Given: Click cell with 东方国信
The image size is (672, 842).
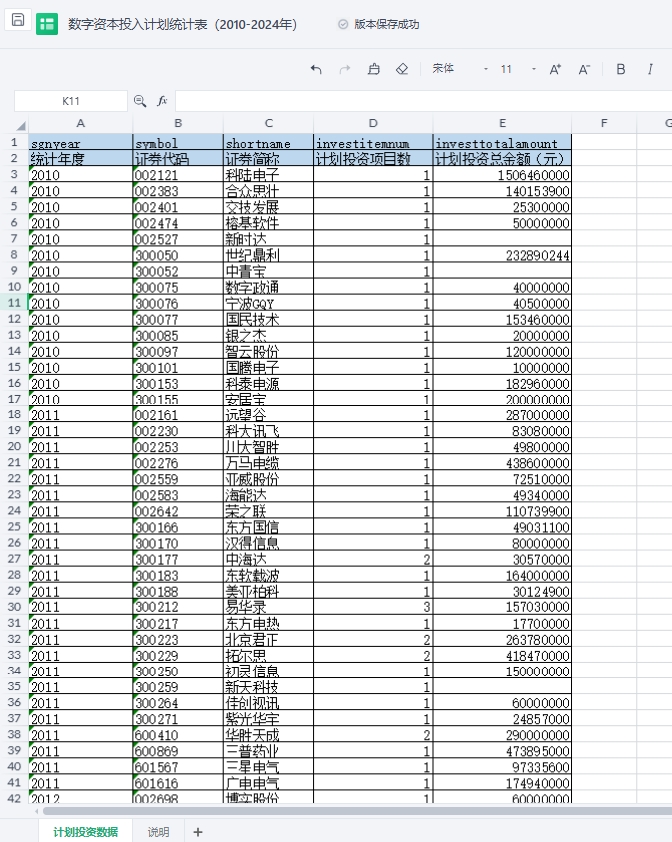Looking at the screenshot, I should pos(269,527).
